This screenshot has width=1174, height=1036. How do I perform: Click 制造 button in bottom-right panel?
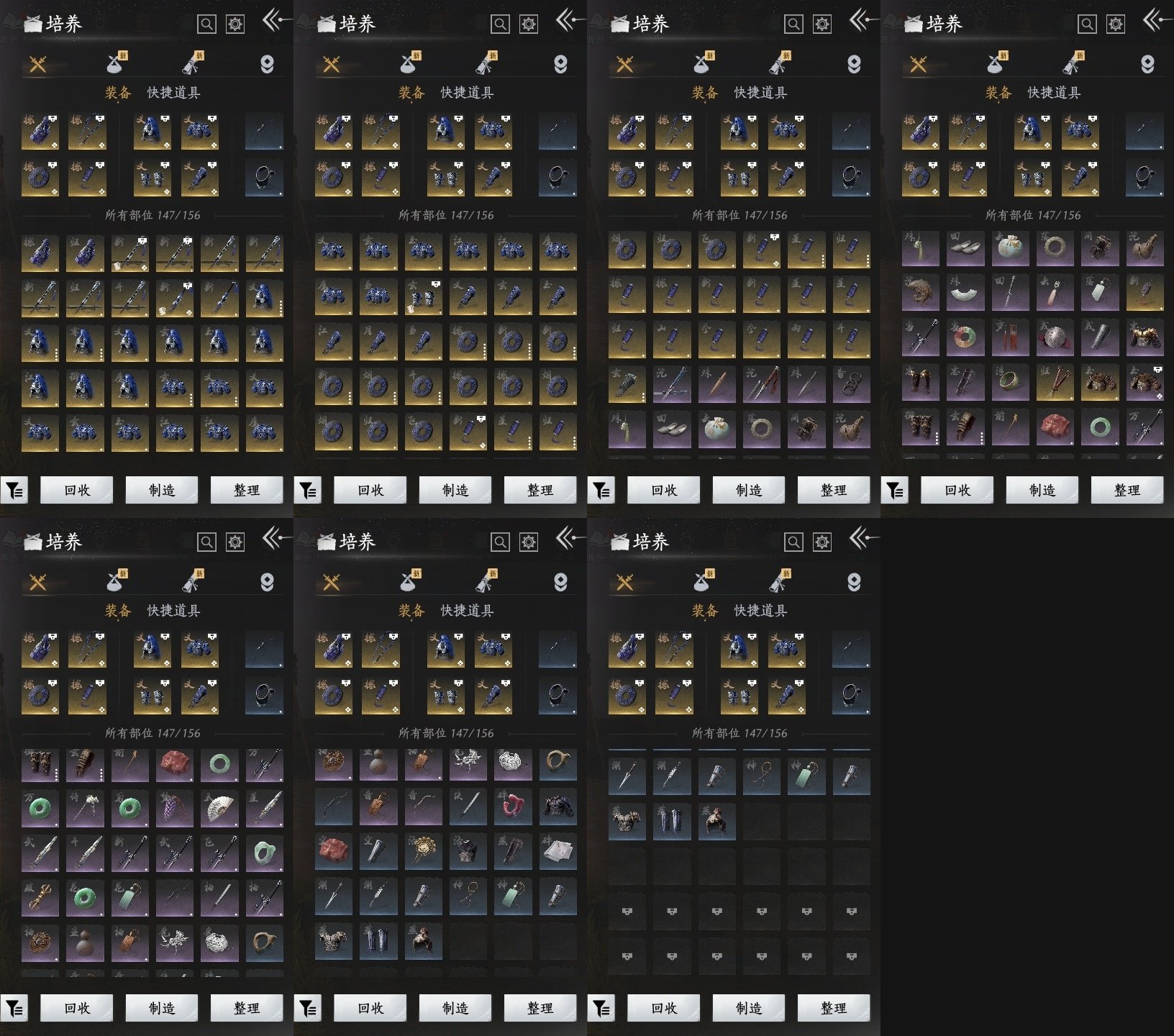coord(749,1009)
